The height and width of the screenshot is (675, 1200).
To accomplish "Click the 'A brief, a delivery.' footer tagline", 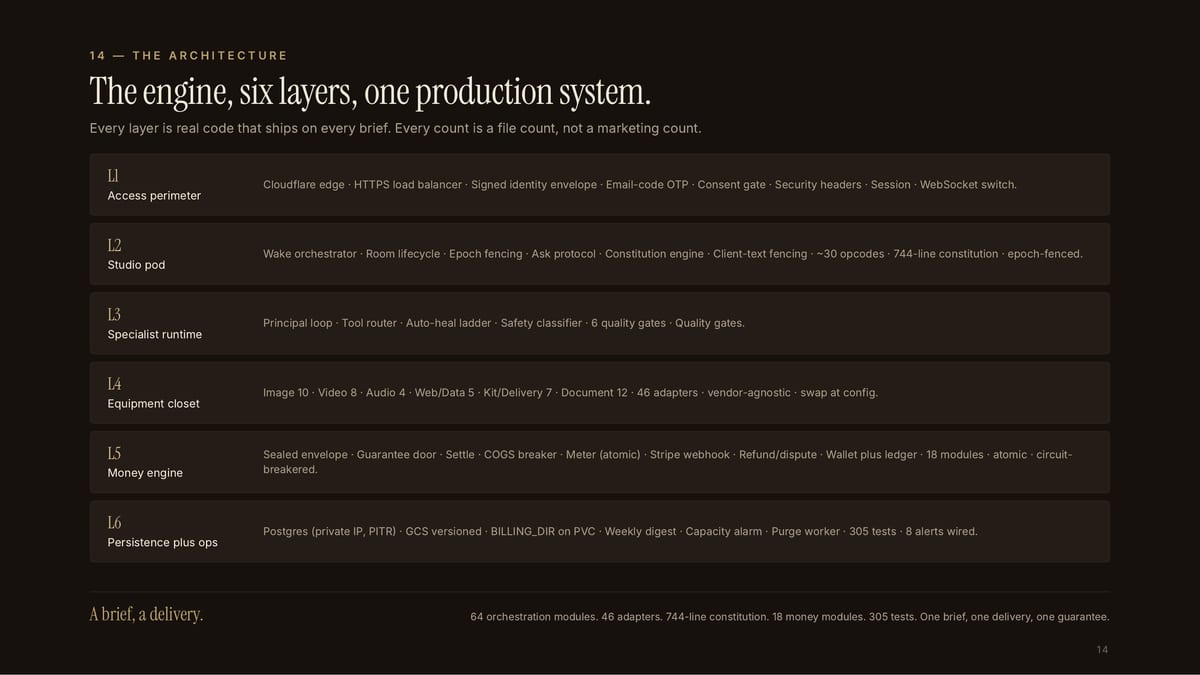I will [x=146, y=614].
